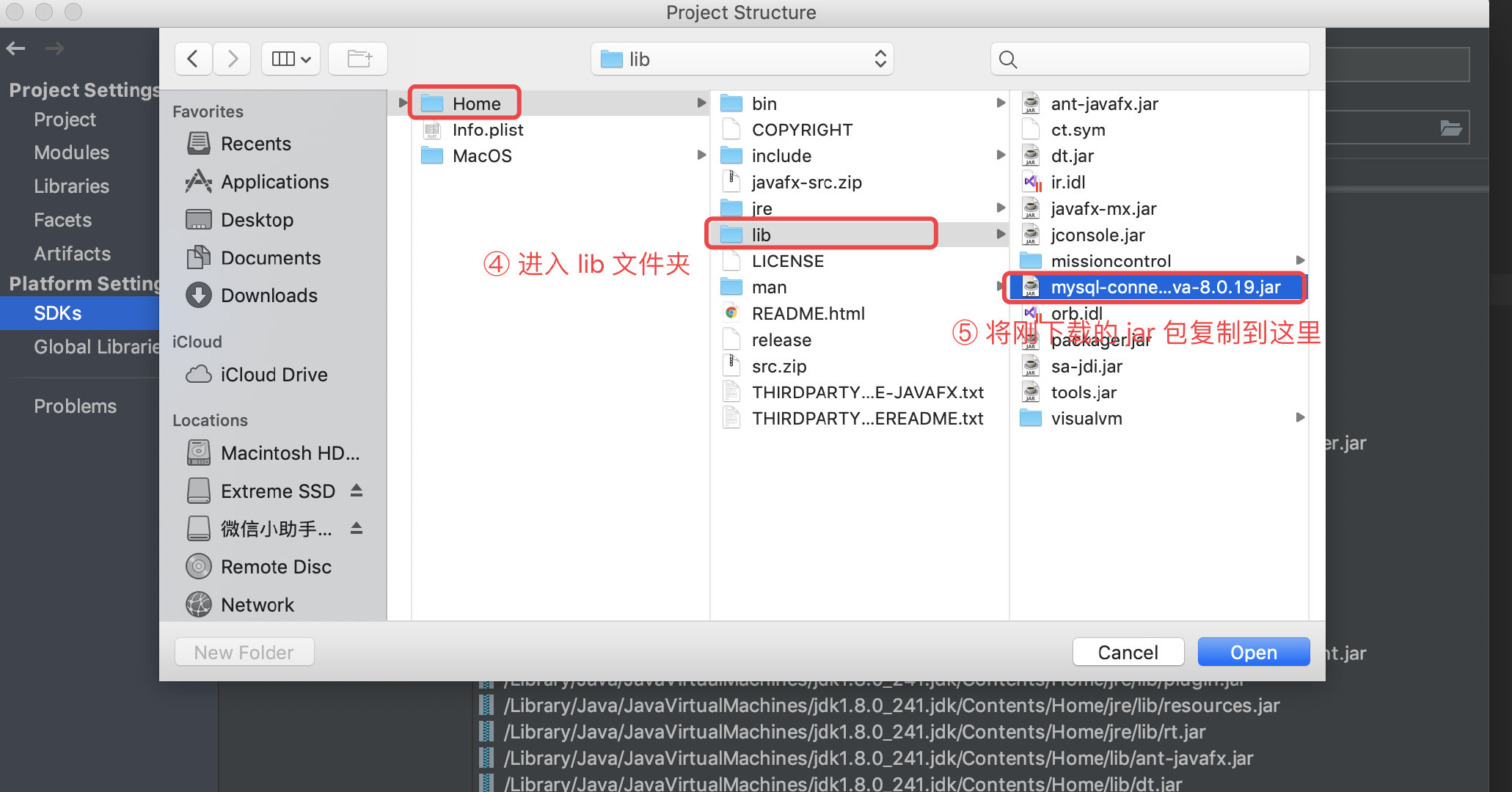Select the mysql-connector 8.0.19 jar file
The image size is (1512, 792).
[1164, 287]
